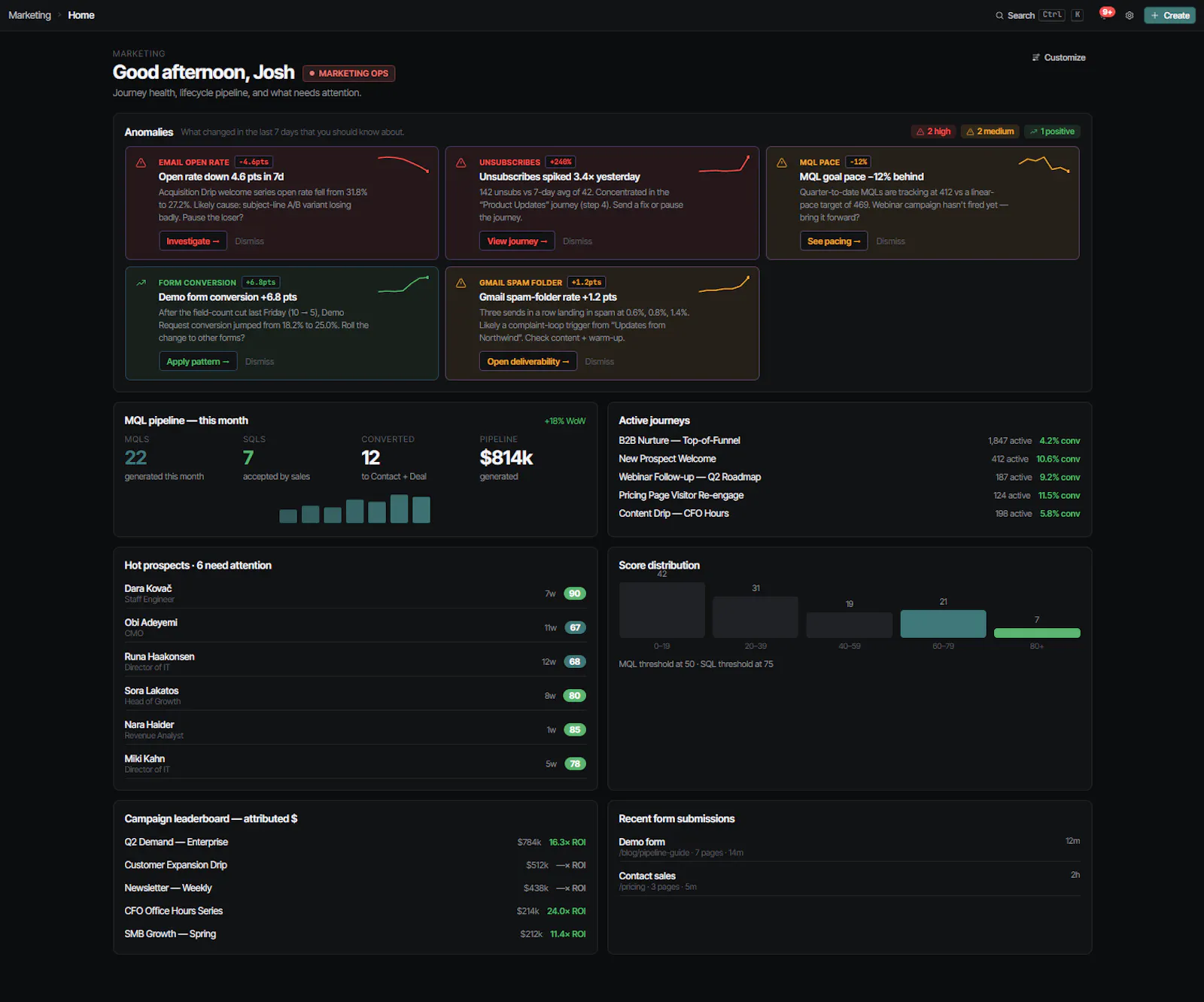This screenshot has width=1204, height=1002.
Task: Open the Contact sales submission
Action: click(849, 880)
